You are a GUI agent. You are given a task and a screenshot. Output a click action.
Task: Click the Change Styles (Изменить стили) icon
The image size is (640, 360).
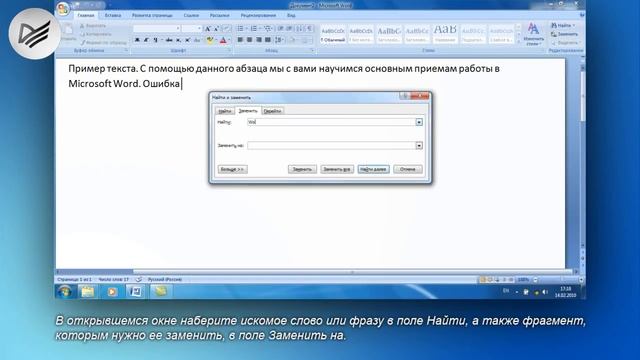[533, 34]
